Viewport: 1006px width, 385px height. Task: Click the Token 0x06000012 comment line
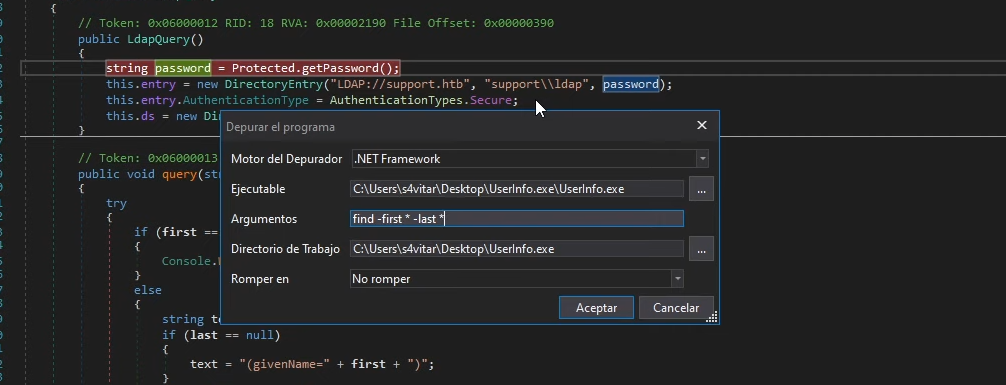coord(316,23)
